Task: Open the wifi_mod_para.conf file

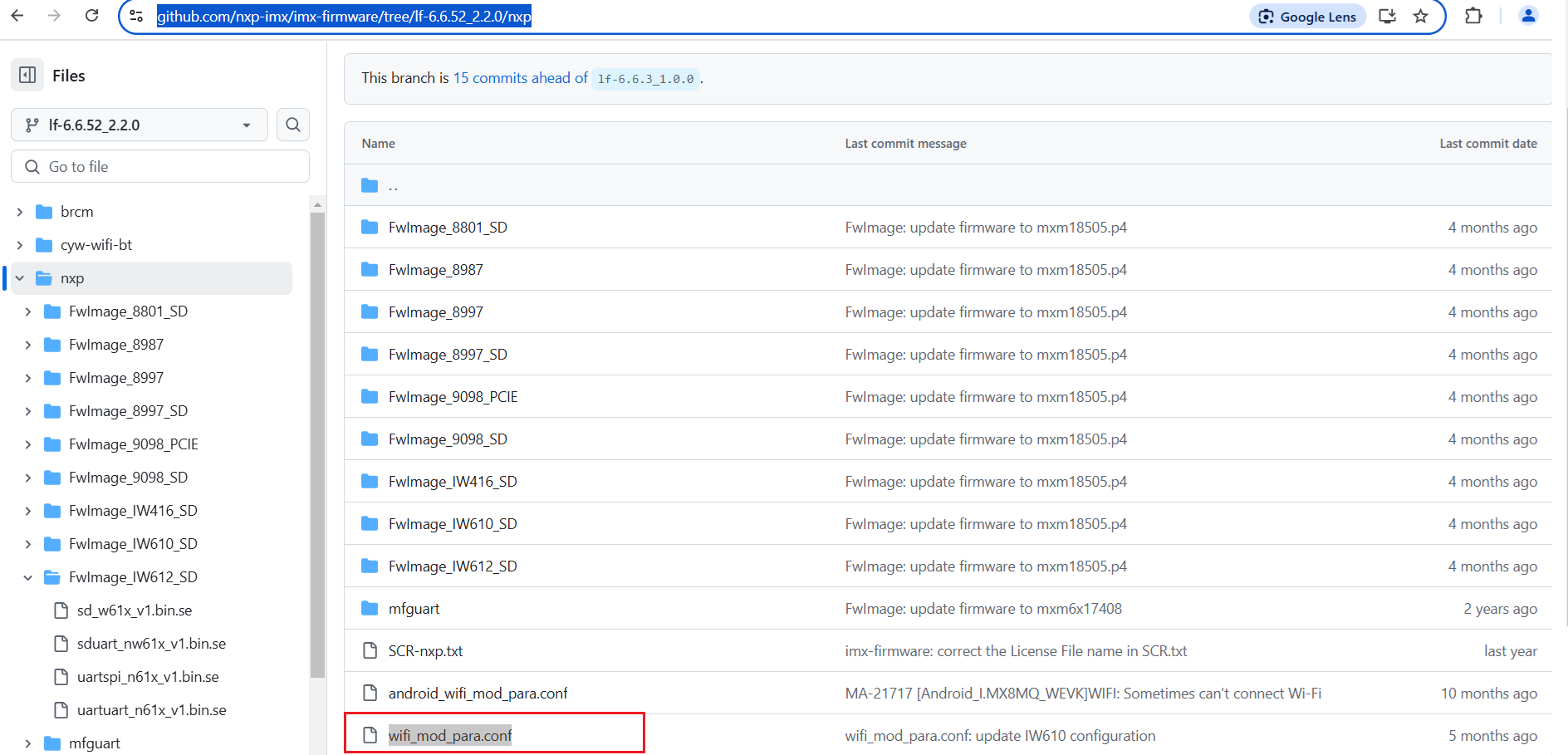Action: click(x=450, y=735)
